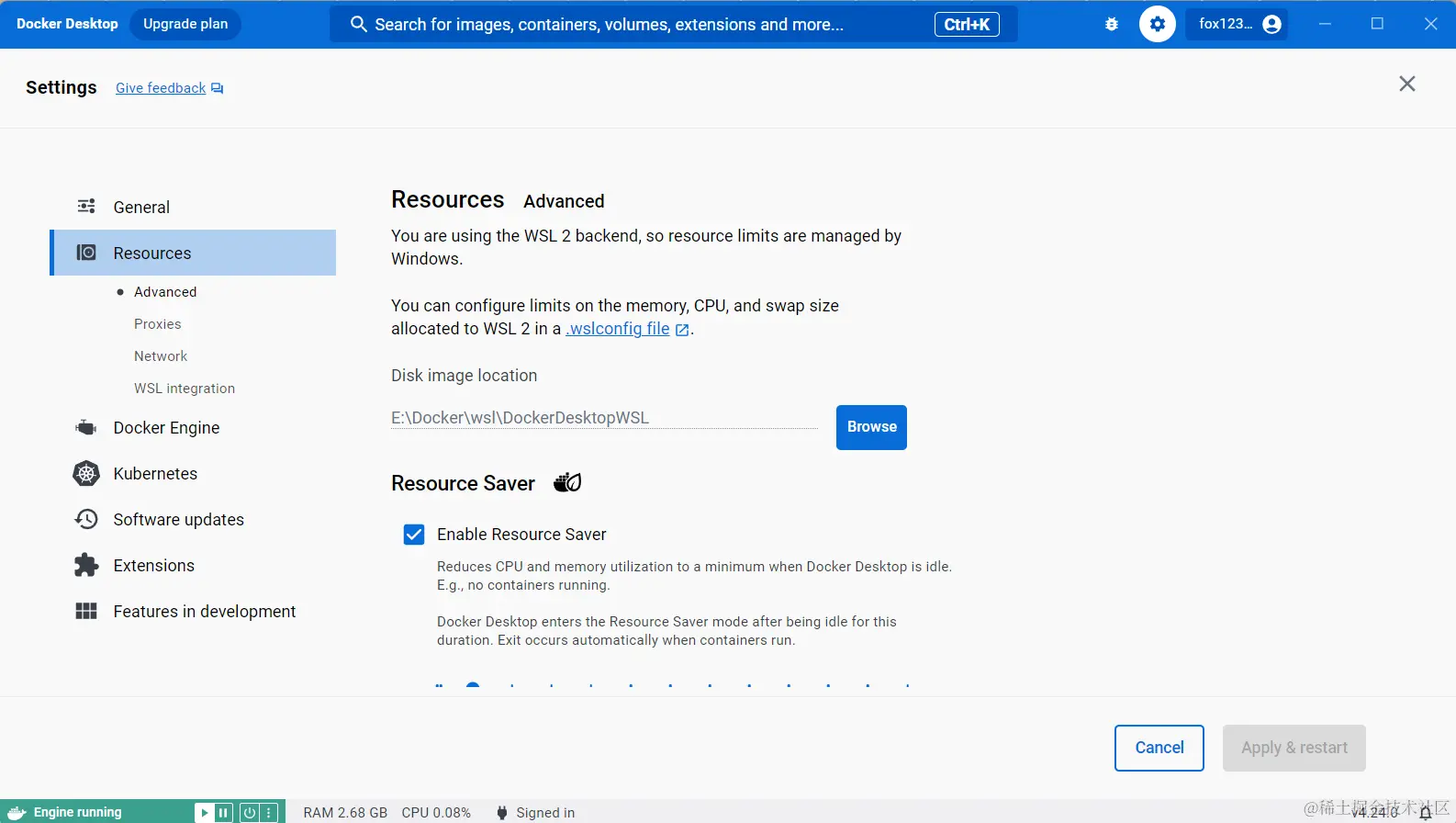Screen dimensions: 1456x823
Task: Click the Features in development grid icon
Action: (x=86, y=611)
